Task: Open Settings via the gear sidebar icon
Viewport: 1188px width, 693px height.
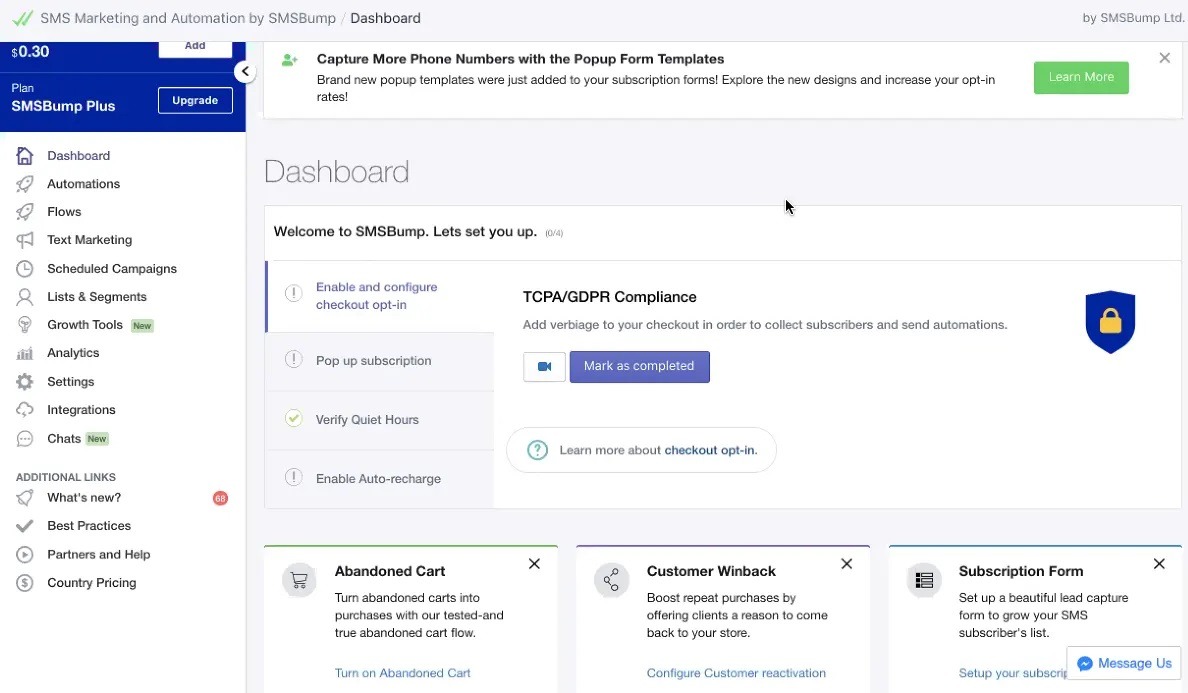Action: [25, 382]
